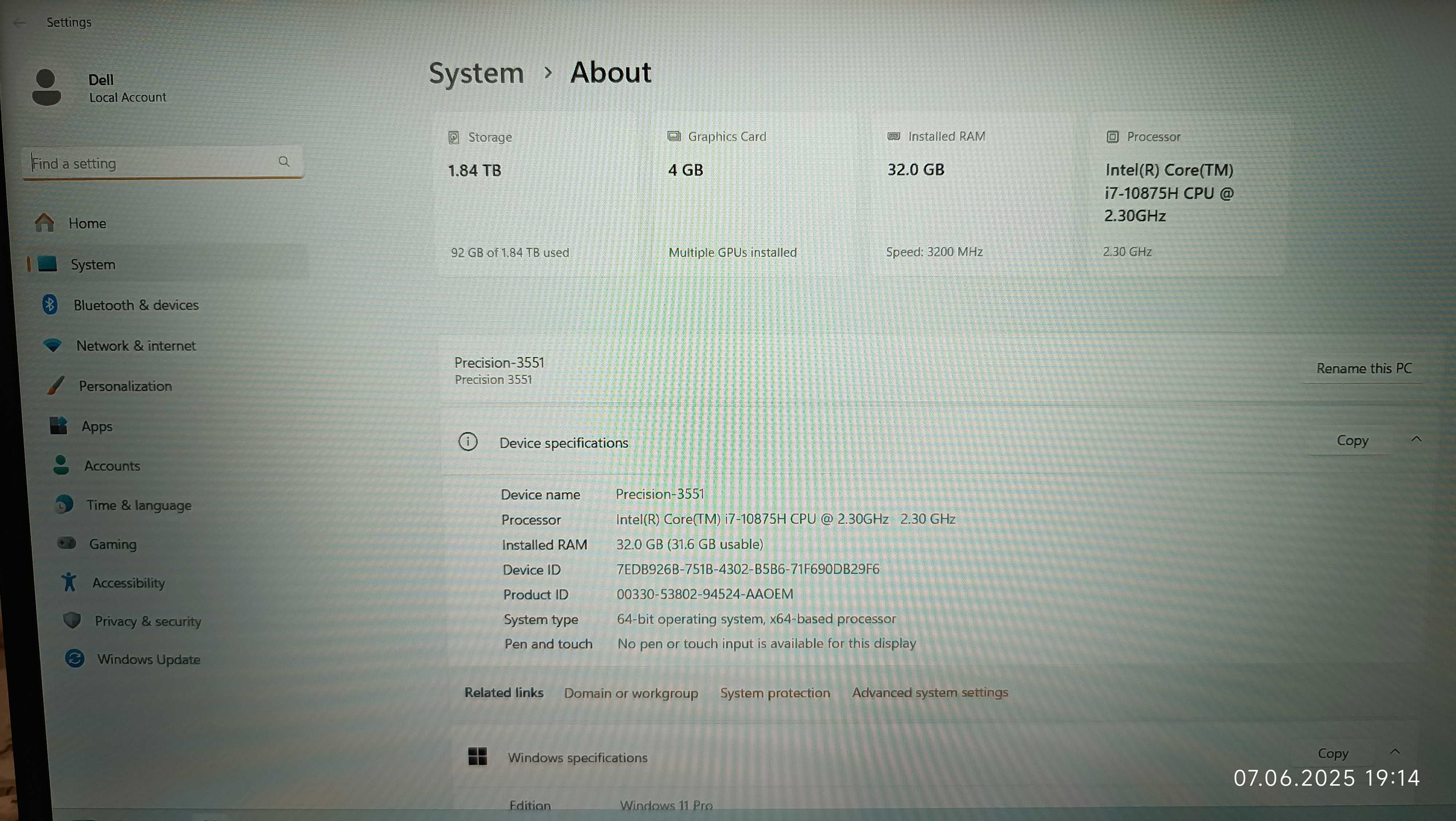
Task: Click the 'Windows 11 Pro' edition value
Action: click(666, 805)
